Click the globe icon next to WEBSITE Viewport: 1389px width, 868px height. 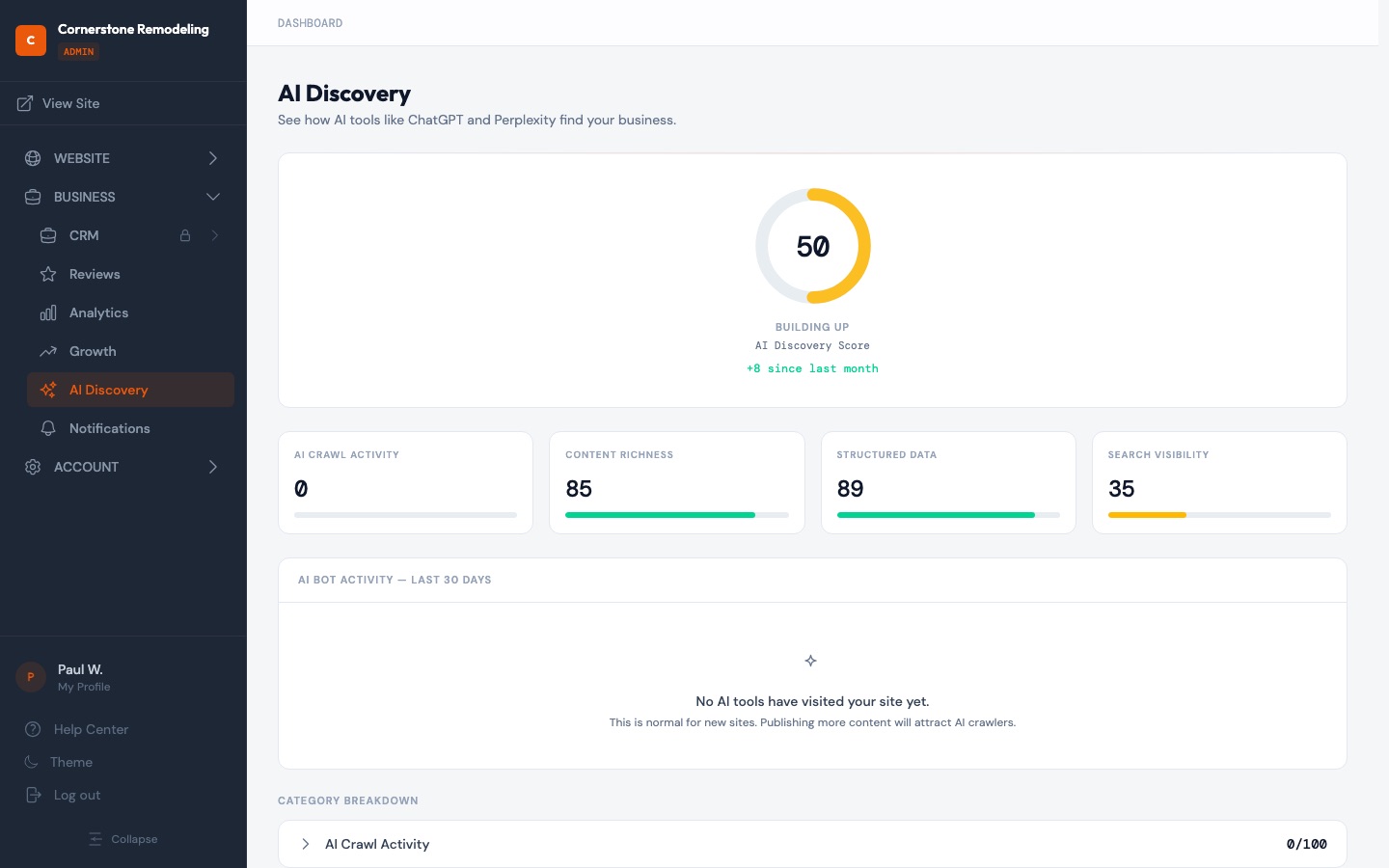tap(33, 158)
